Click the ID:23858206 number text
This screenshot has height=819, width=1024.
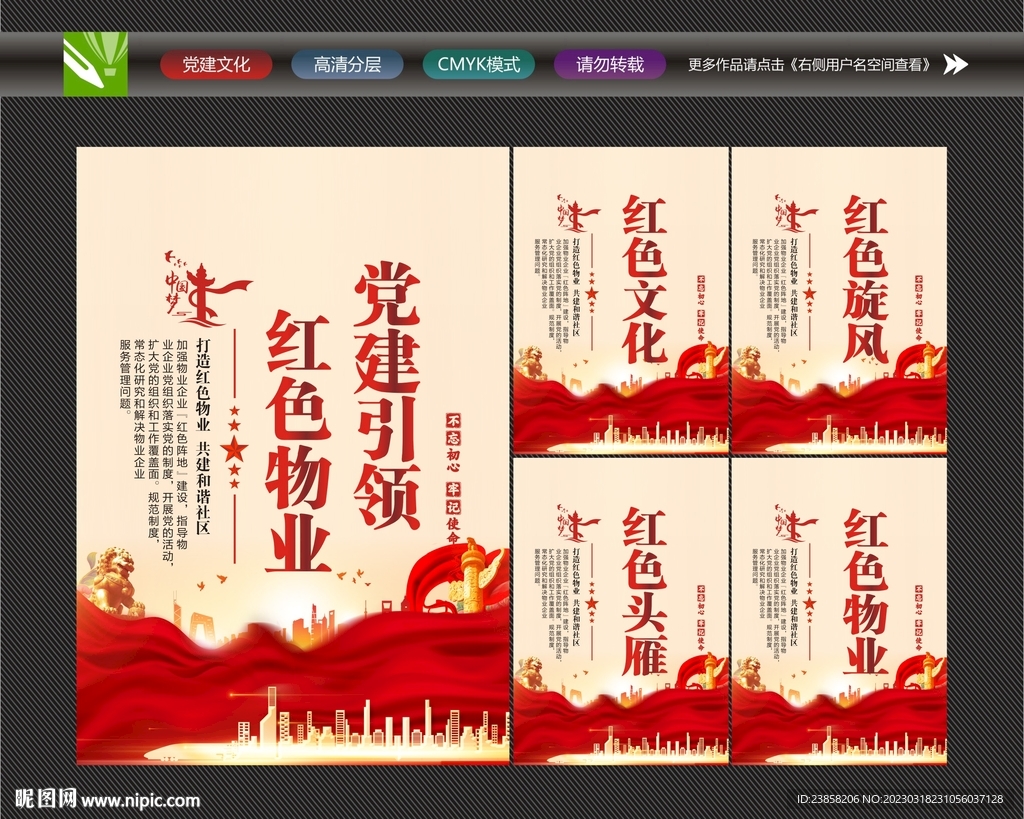(828, 799)
